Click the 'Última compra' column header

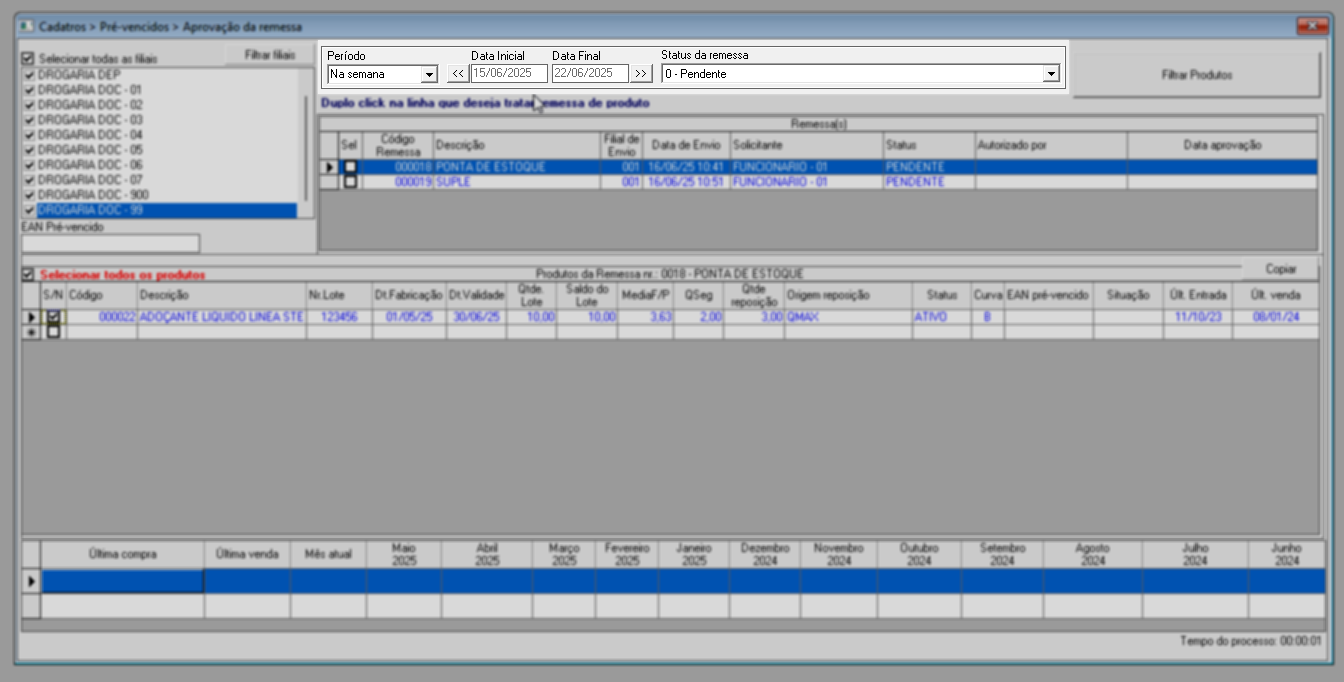coord(122,555)
